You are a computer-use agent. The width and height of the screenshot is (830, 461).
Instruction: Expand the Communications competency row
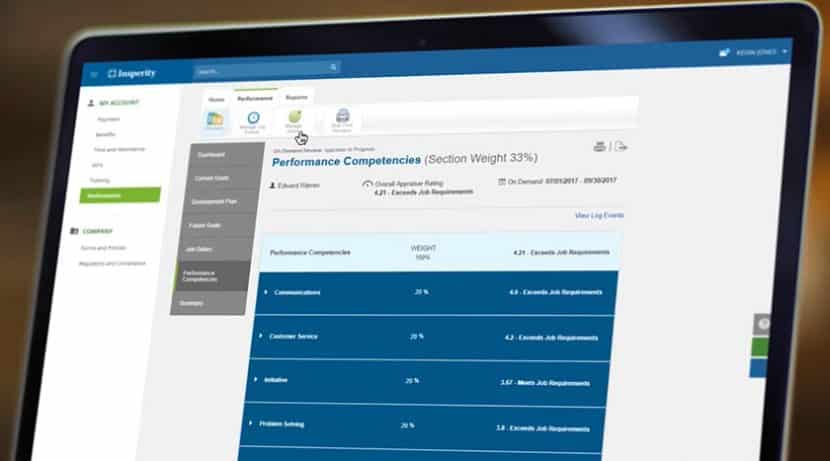pyautogui.click(x=266, y=292)
